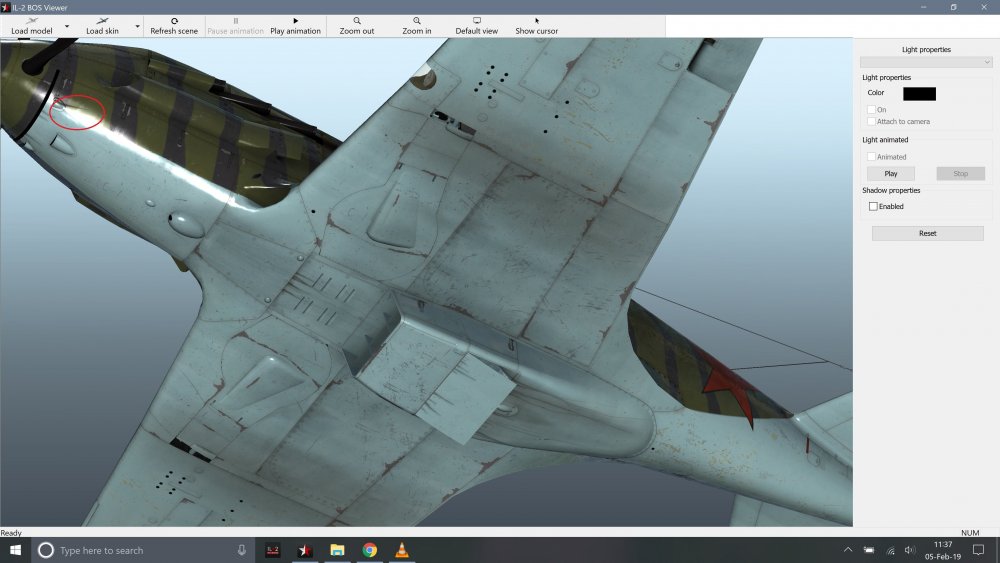Image resolution: width=1000 pixels, height=563 pixels.
Task: Click the Windows taskbar search box
Action: [x=140, y=550]
